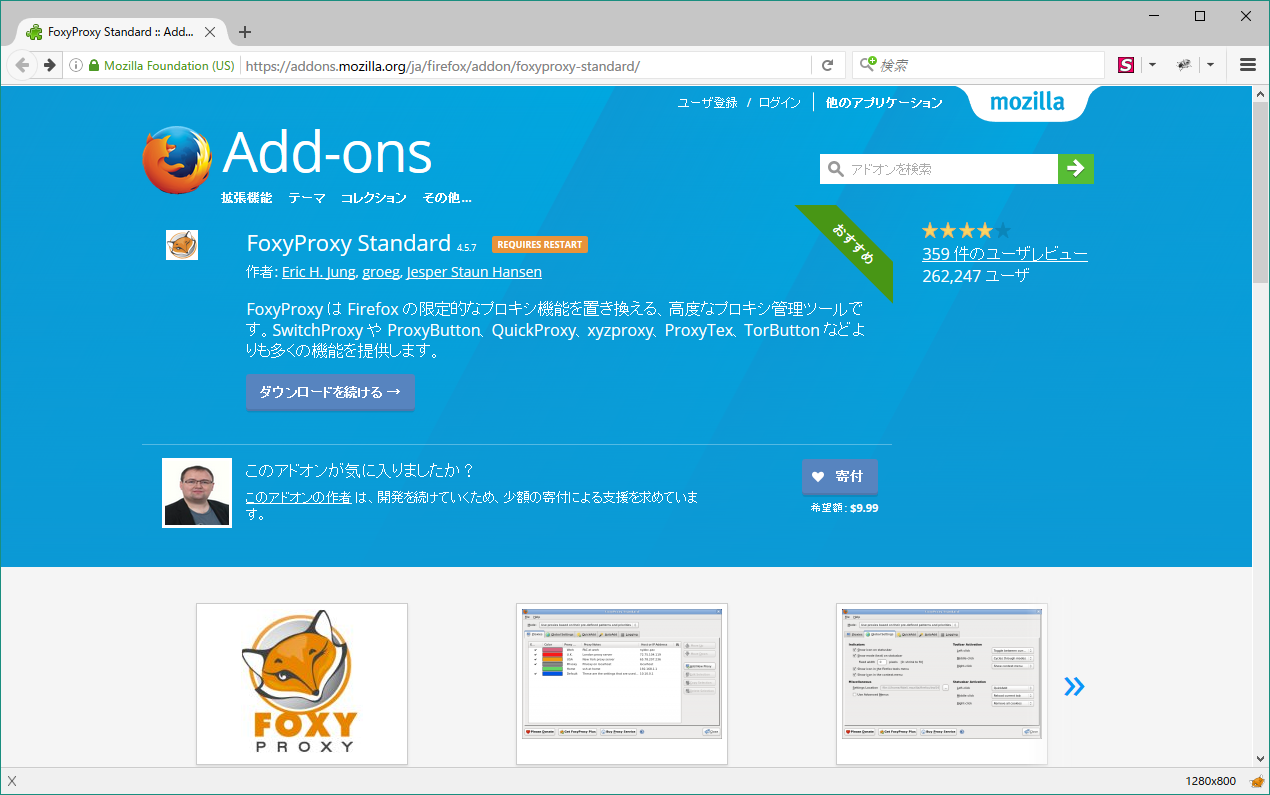Viewport: 1270px width, 795px height.
Task: Select the FoxyProxy Standard browser tab
Action: pos(119,32)
